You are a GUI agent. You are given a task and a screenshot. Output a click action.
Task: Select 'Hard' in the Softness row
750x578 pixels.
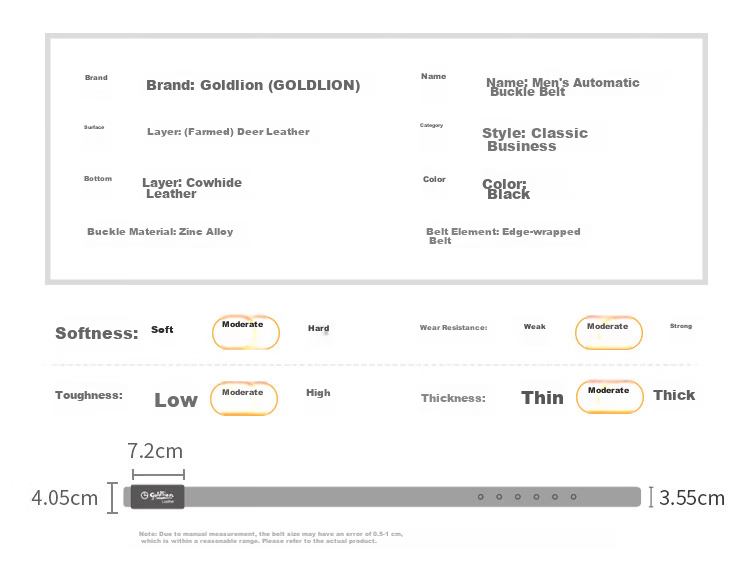[319, 328]
